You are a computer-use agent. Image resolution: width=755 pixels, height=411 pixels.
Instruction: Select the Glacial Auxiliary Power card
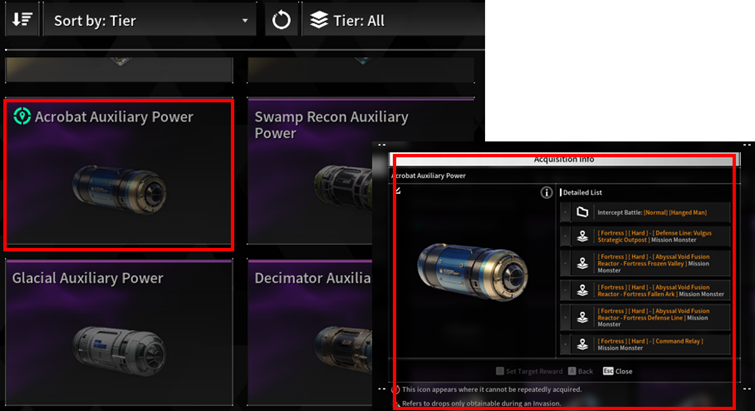point(119,333)
